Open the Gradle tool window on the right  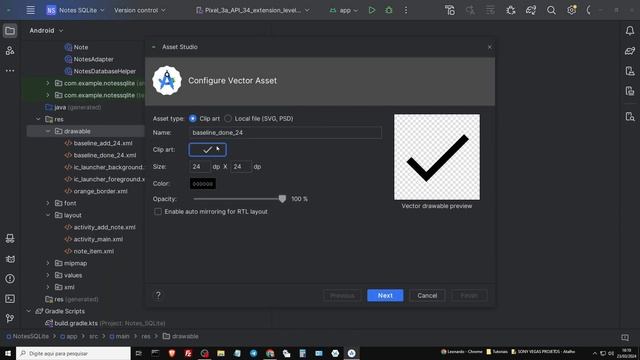pos(630,51)
